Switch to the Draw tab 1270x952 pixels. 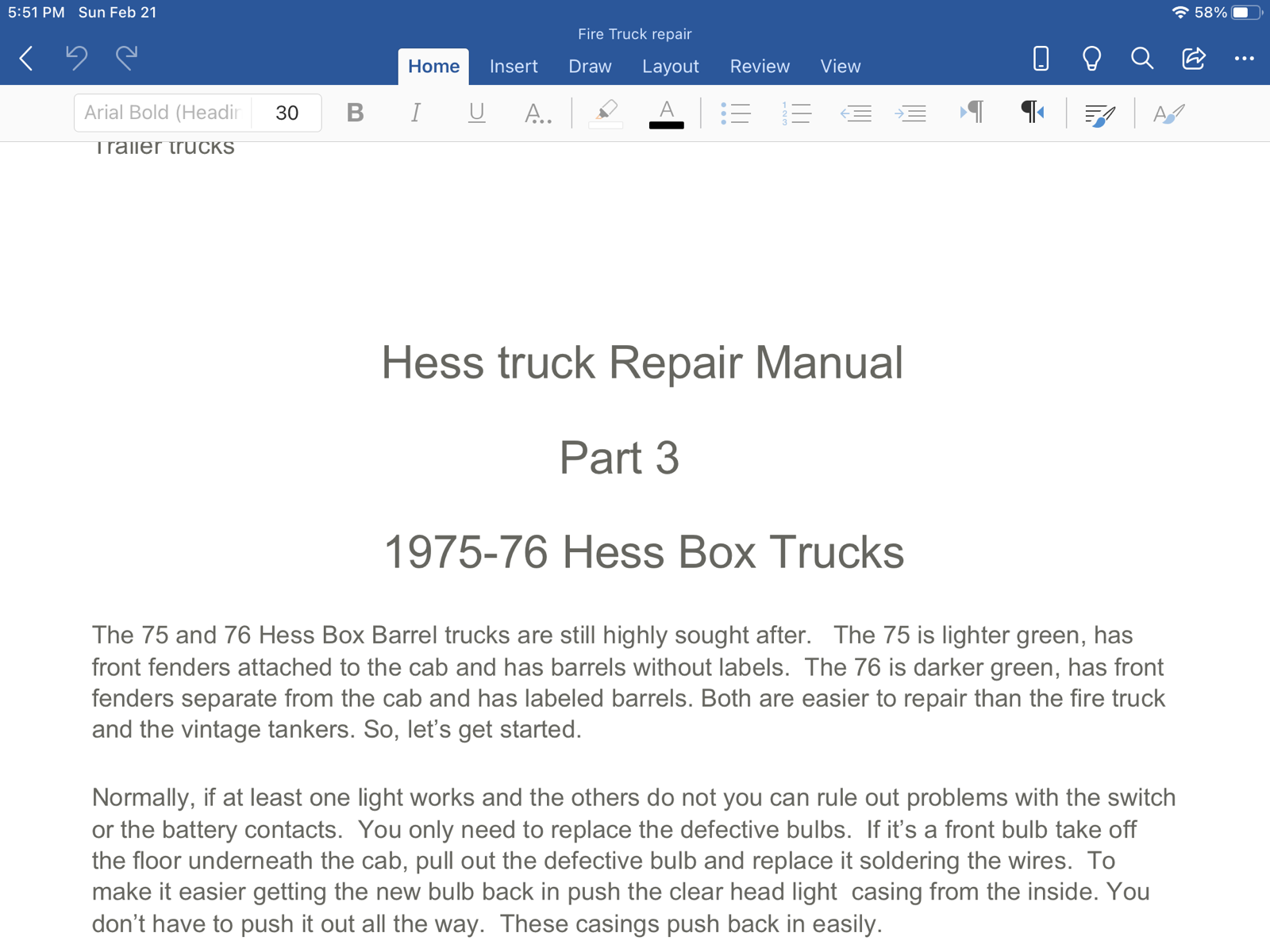590,67
